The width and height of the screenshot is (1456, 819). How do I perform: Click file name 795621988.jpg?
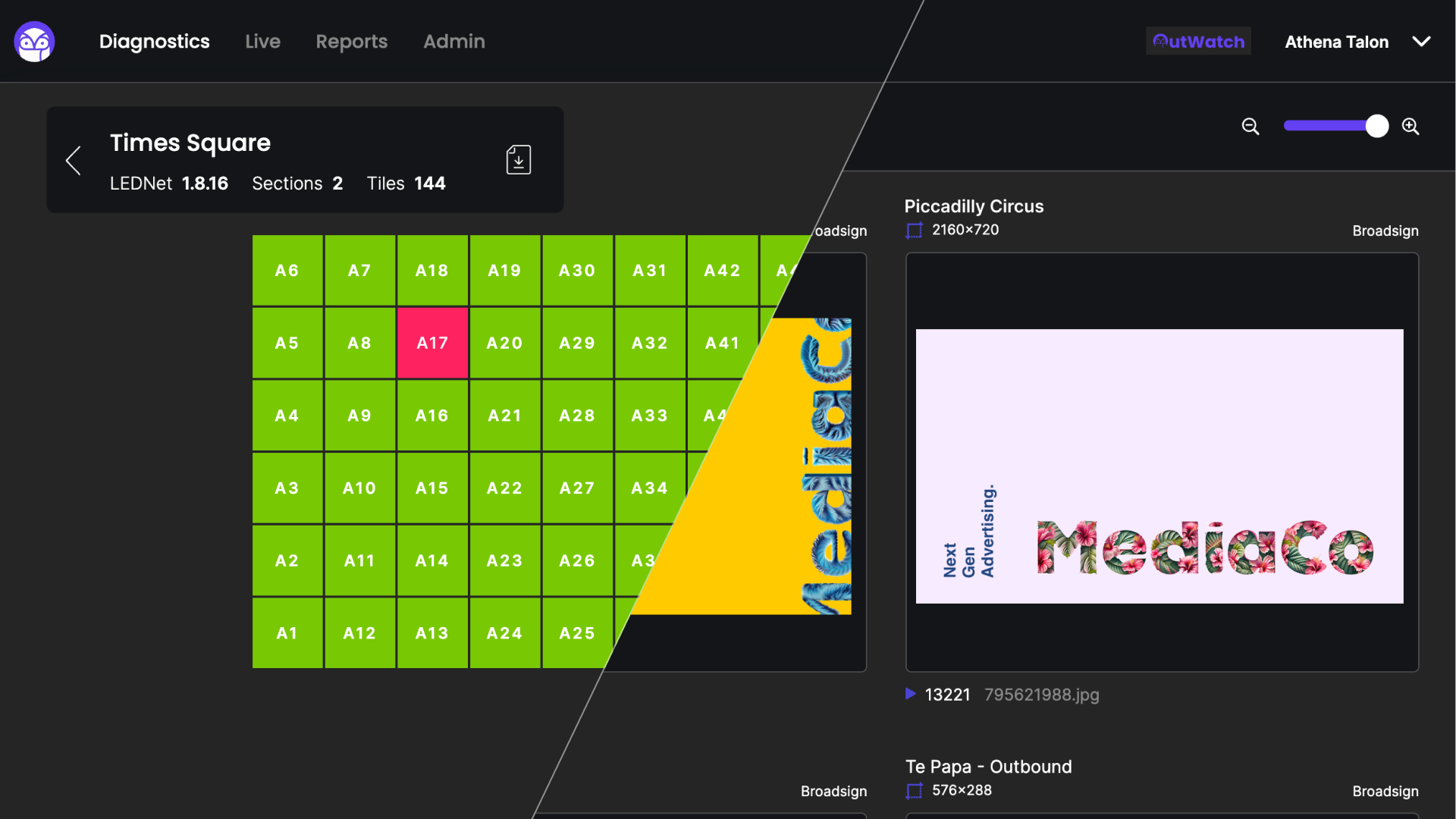point(1041,695)
